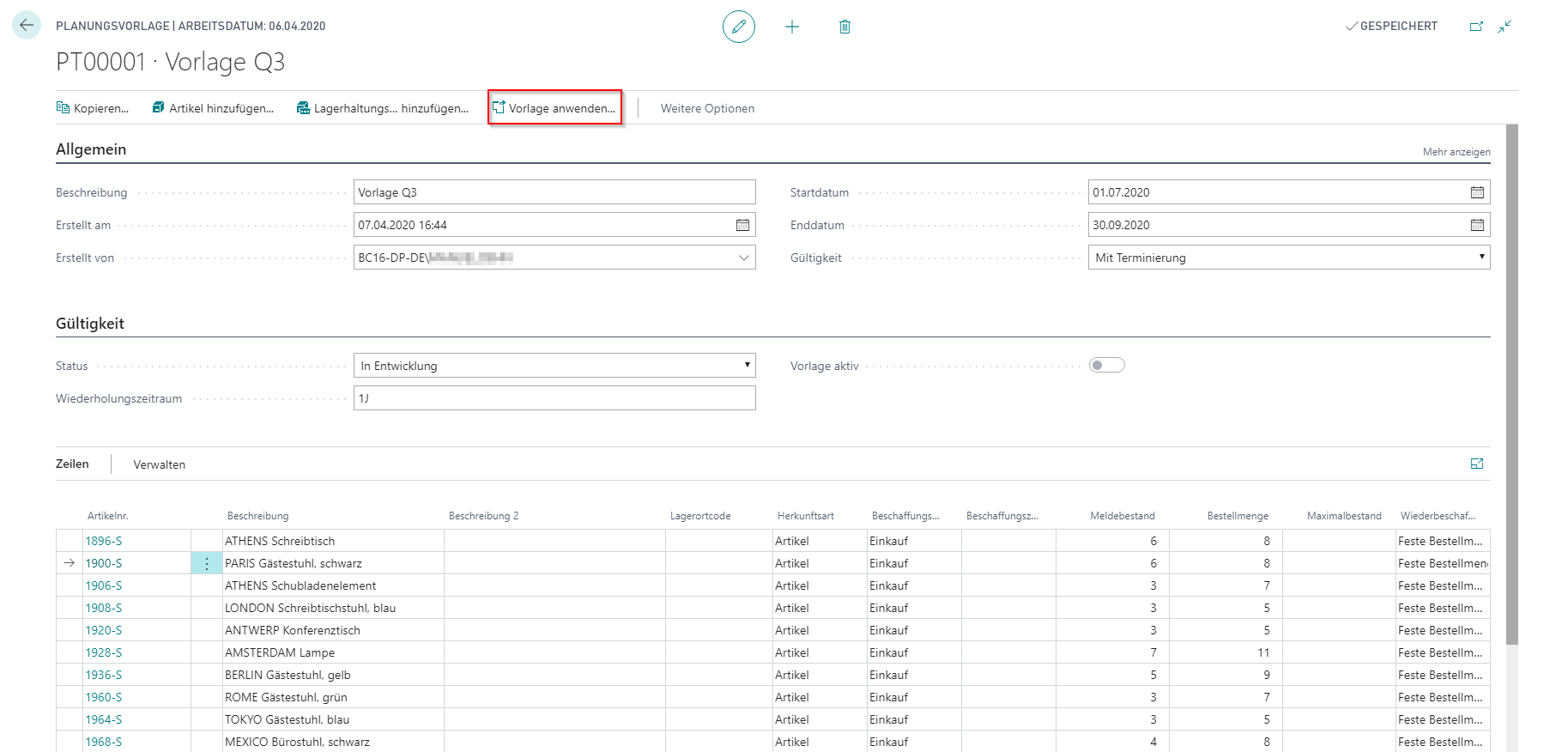Open the Gültigkeit dropdown Mit Terminierung

1289,258
